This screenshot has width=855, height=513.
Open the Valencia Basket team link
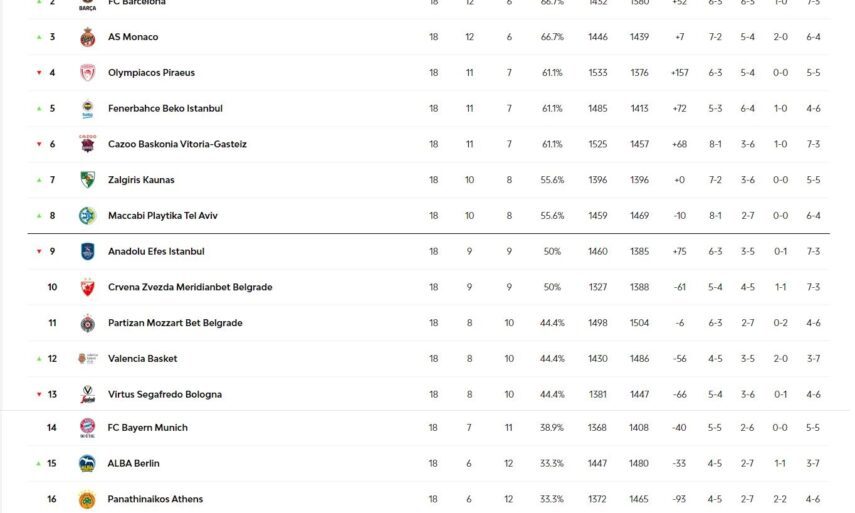[142, 359]
